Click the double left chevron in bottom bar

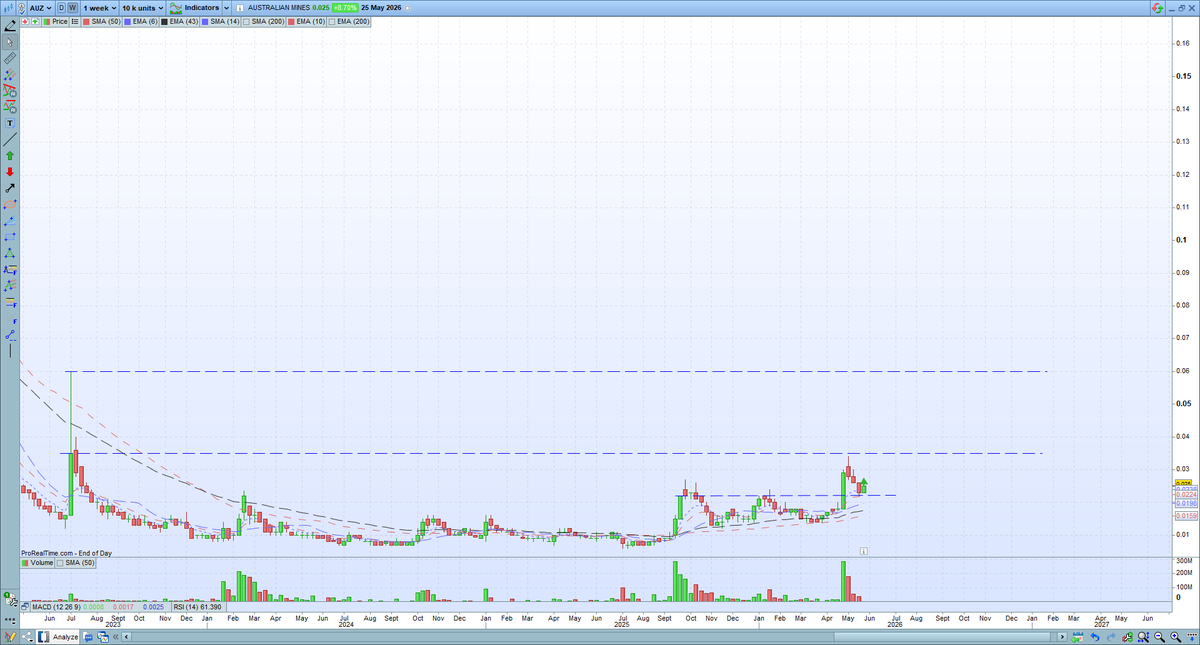pyautogui.click(x=115, y=637)
